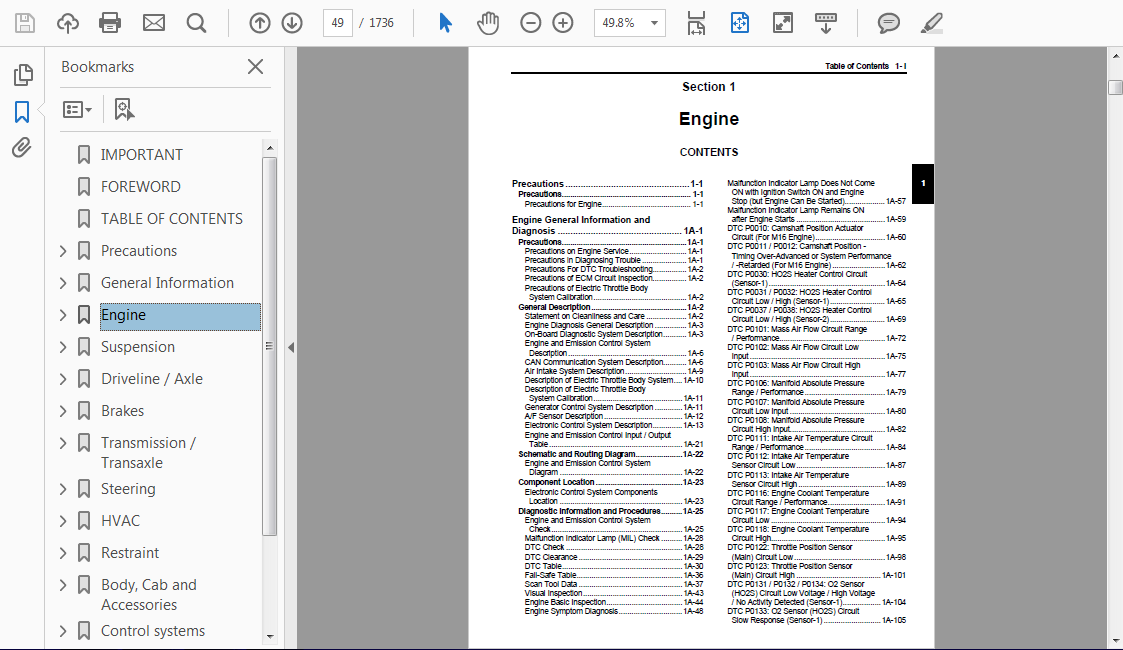Screen dimensions: 1123x650
Task: Click the document scrollbar down arrow
Action: [x=1115, y=641]
